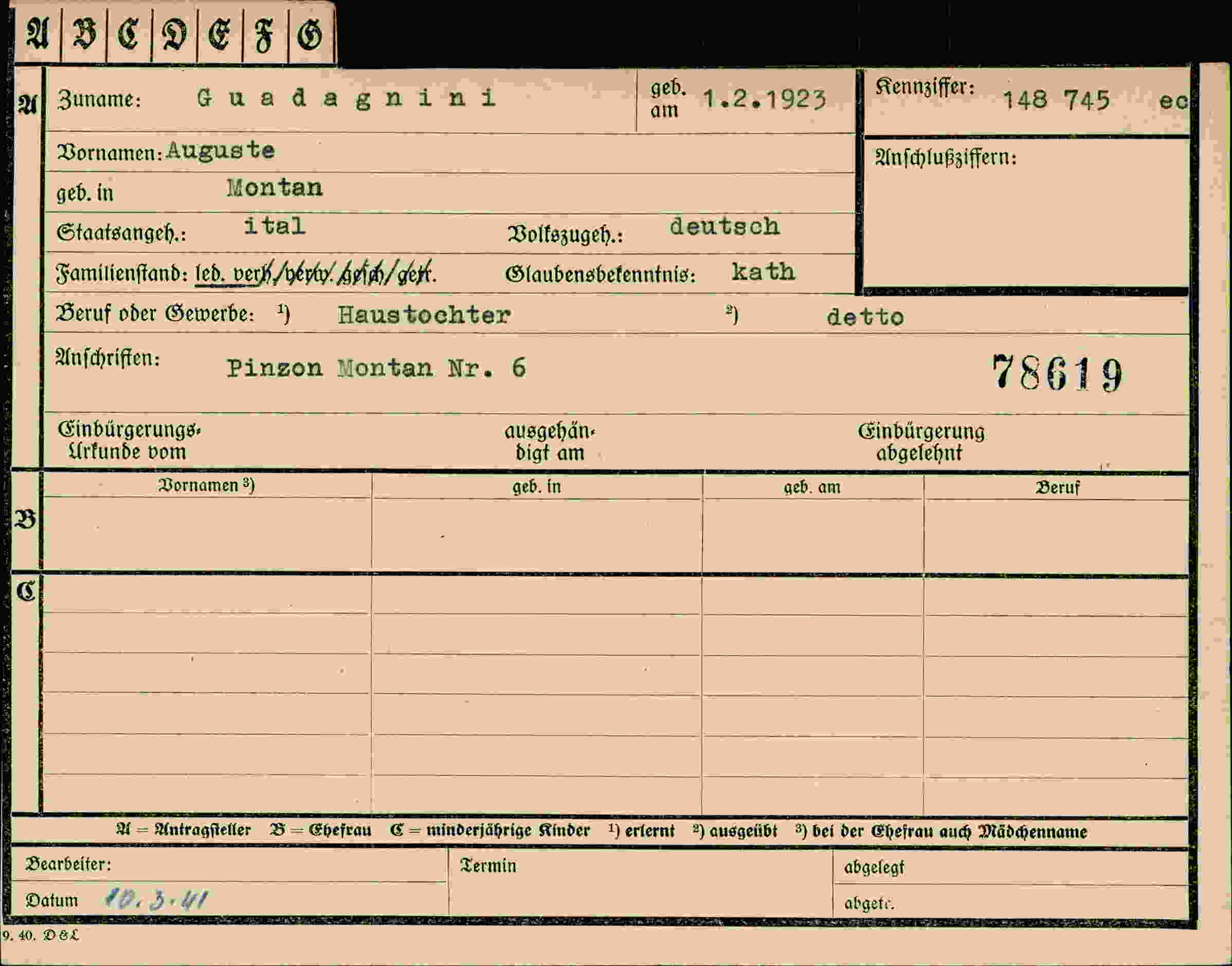Click the 'Staatsangeh.:' label
This screenshot has width=1232, height=966.
tap(121, 233)
